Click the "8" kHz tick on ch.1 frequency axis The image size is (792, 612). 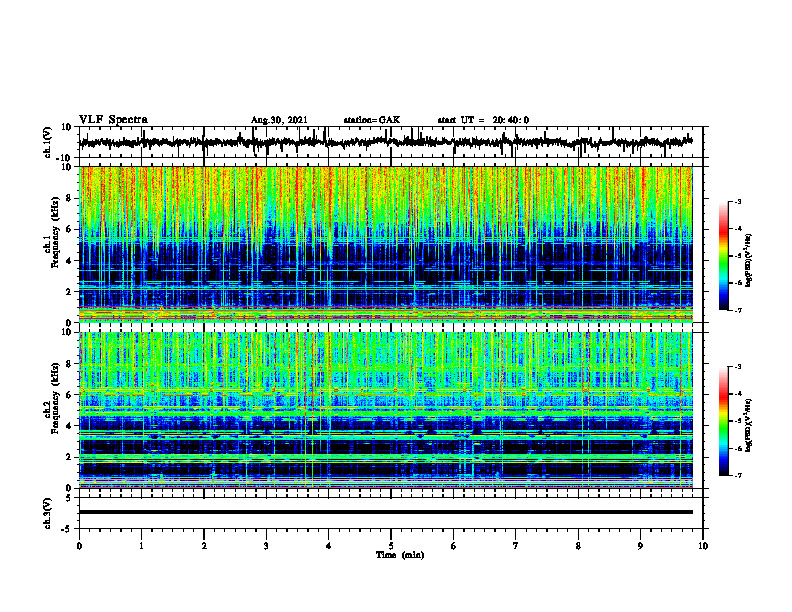coord(70,198)
